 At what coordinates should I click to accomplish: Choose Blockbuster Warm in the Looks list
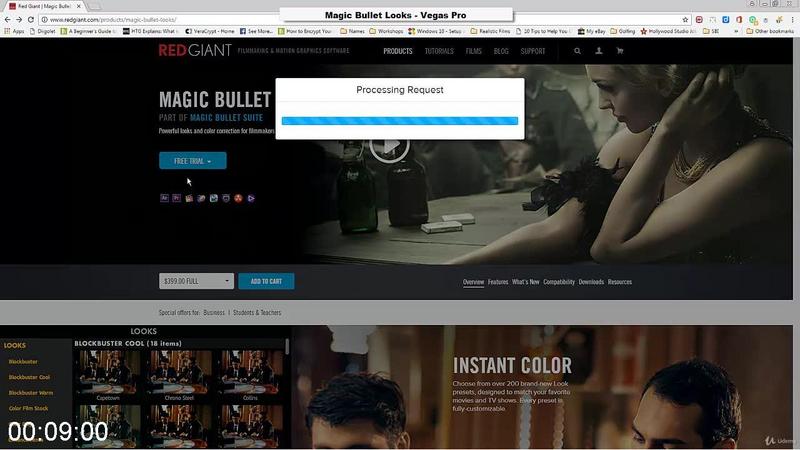tap(31, 392)
